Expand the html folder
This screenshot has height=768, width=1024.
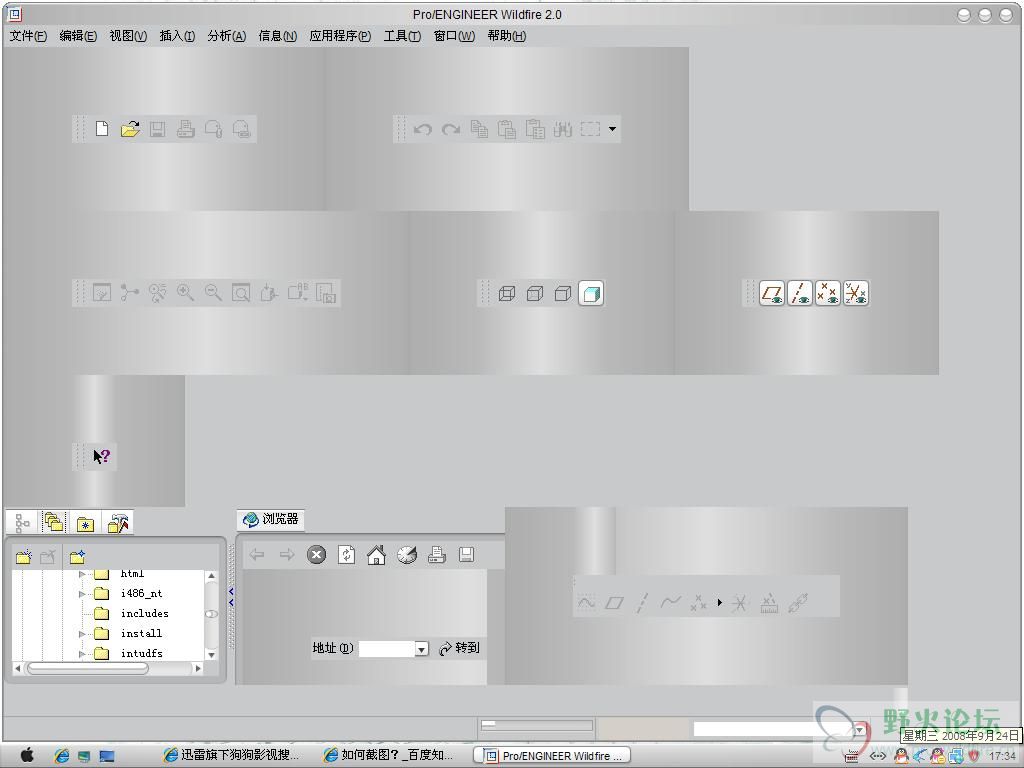pos(82,574)
